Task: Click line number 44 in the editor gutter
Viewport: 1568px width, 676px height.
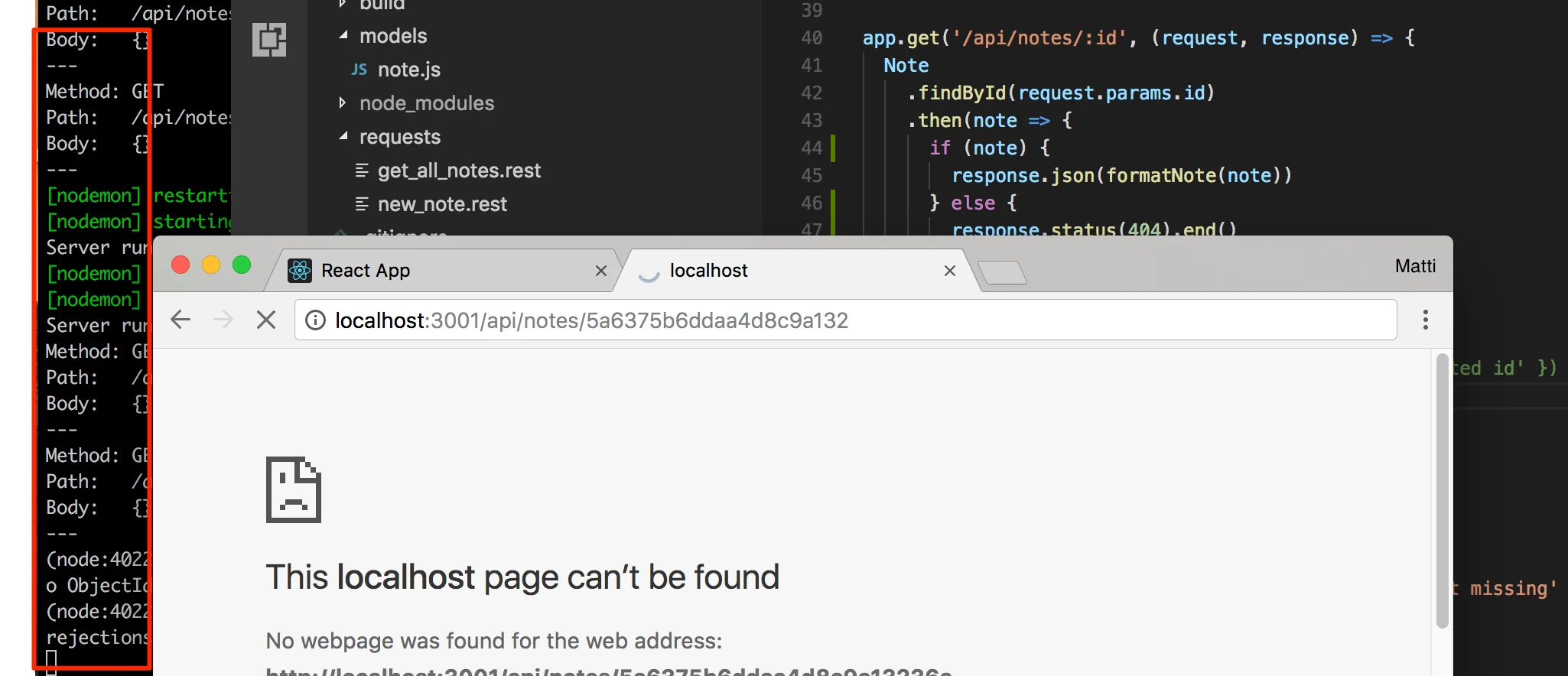Action: [x=812, y=148]
